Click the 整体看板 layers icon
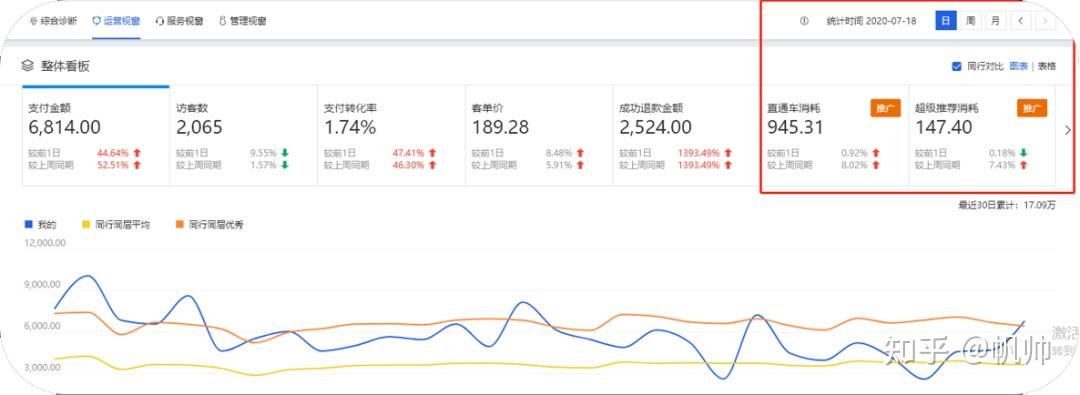 [x=27, y=66]
